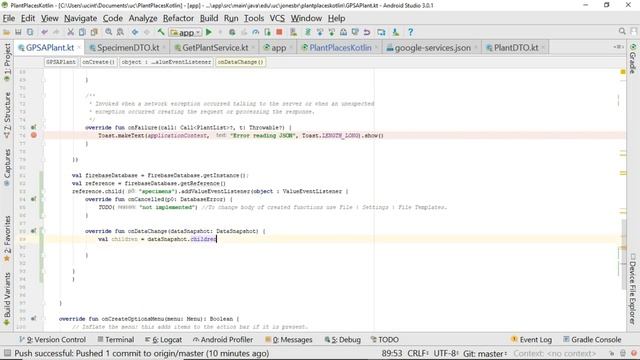Expand the 2: Favorites tool window

7,239
